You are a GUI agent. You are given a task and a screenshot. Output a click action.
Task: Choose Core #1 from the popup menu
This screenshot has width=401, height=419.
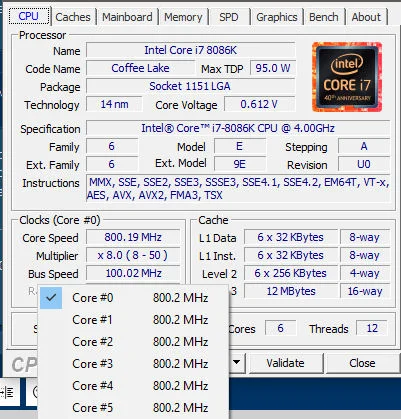click(x=134, y=320)
